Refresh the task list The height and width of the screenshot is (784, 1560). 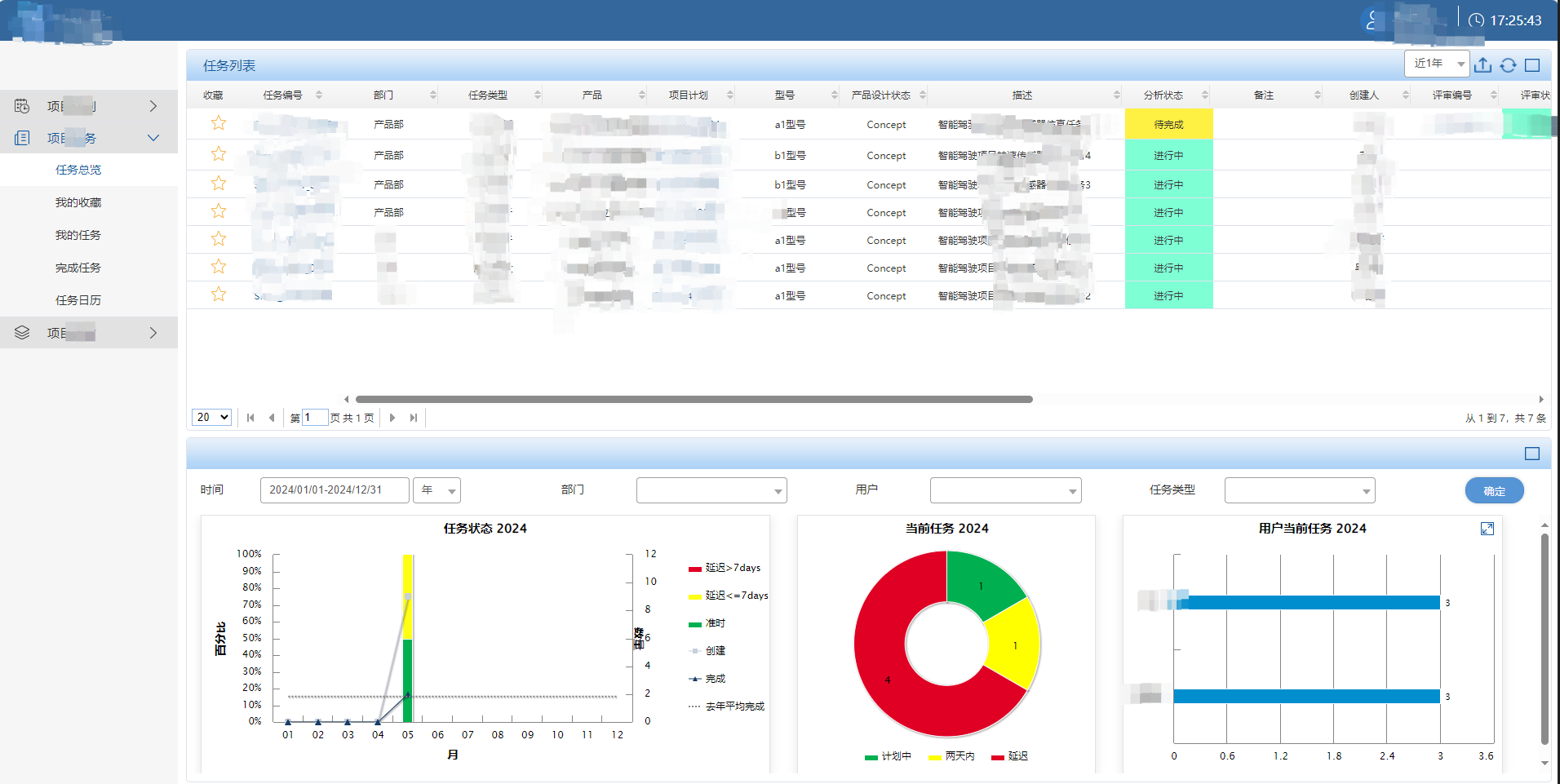(x=1508, y=65)
